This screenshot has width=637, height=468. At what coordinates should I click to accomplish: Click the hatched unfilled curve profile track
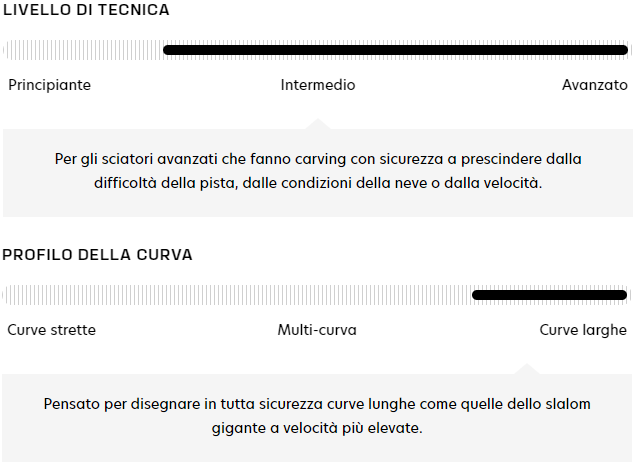[237, 294]
